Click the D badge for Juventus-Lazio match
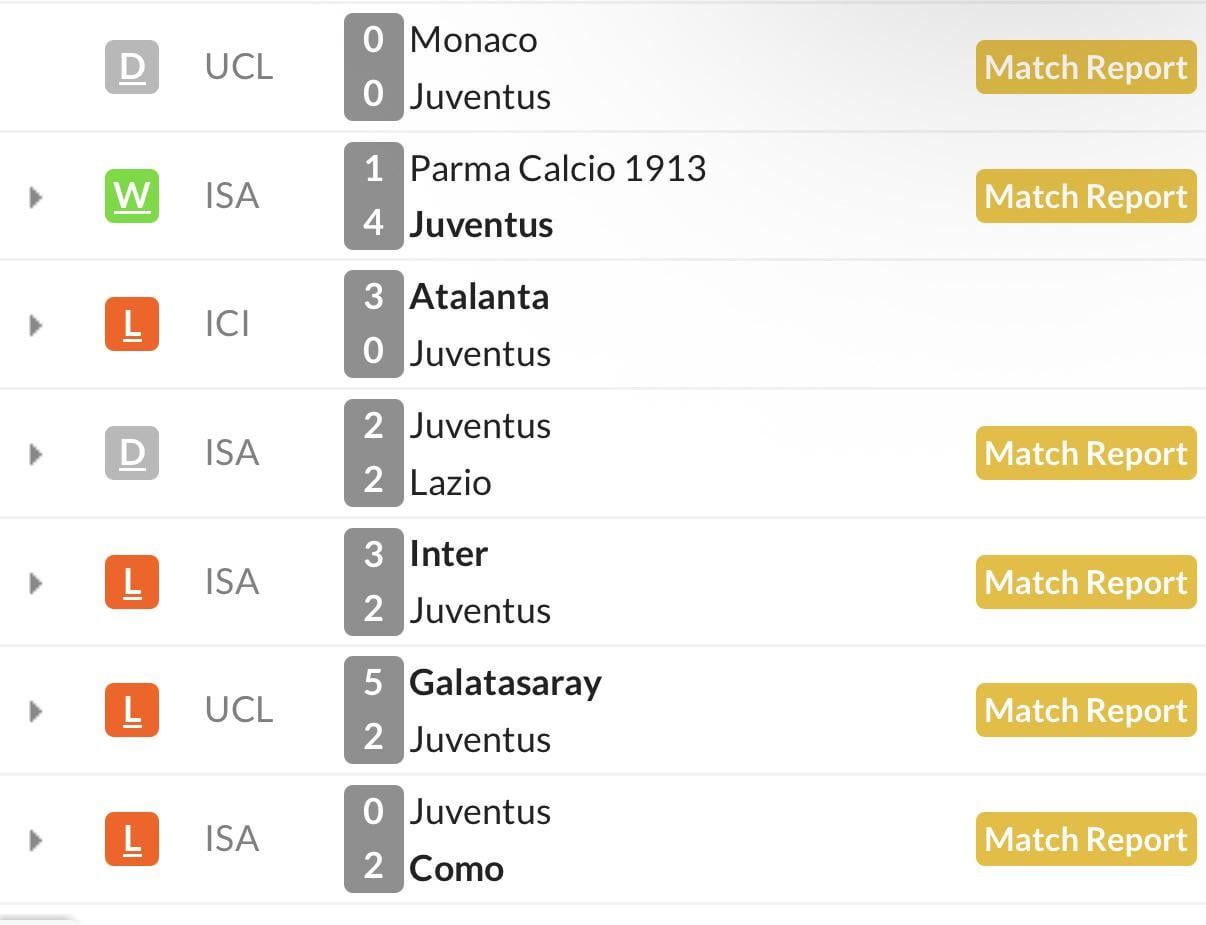This screenshot has height=925, width=1206. [x=132, y=453]
